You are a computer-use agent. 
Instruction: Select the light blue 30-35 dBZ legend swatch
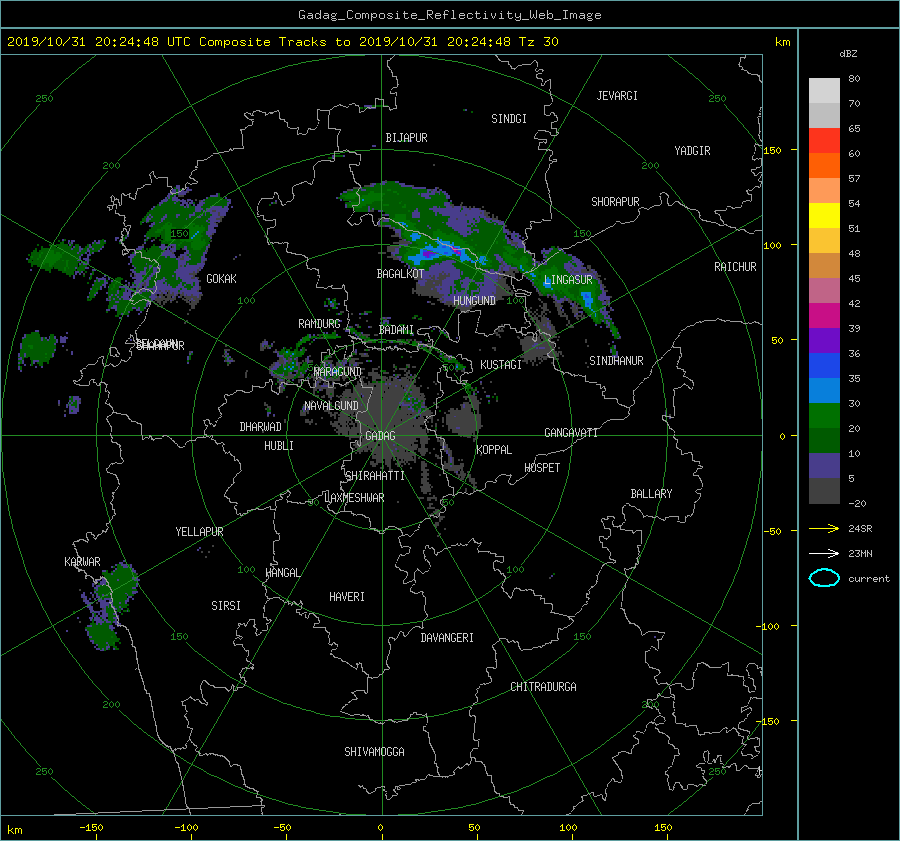click(824, 391)
